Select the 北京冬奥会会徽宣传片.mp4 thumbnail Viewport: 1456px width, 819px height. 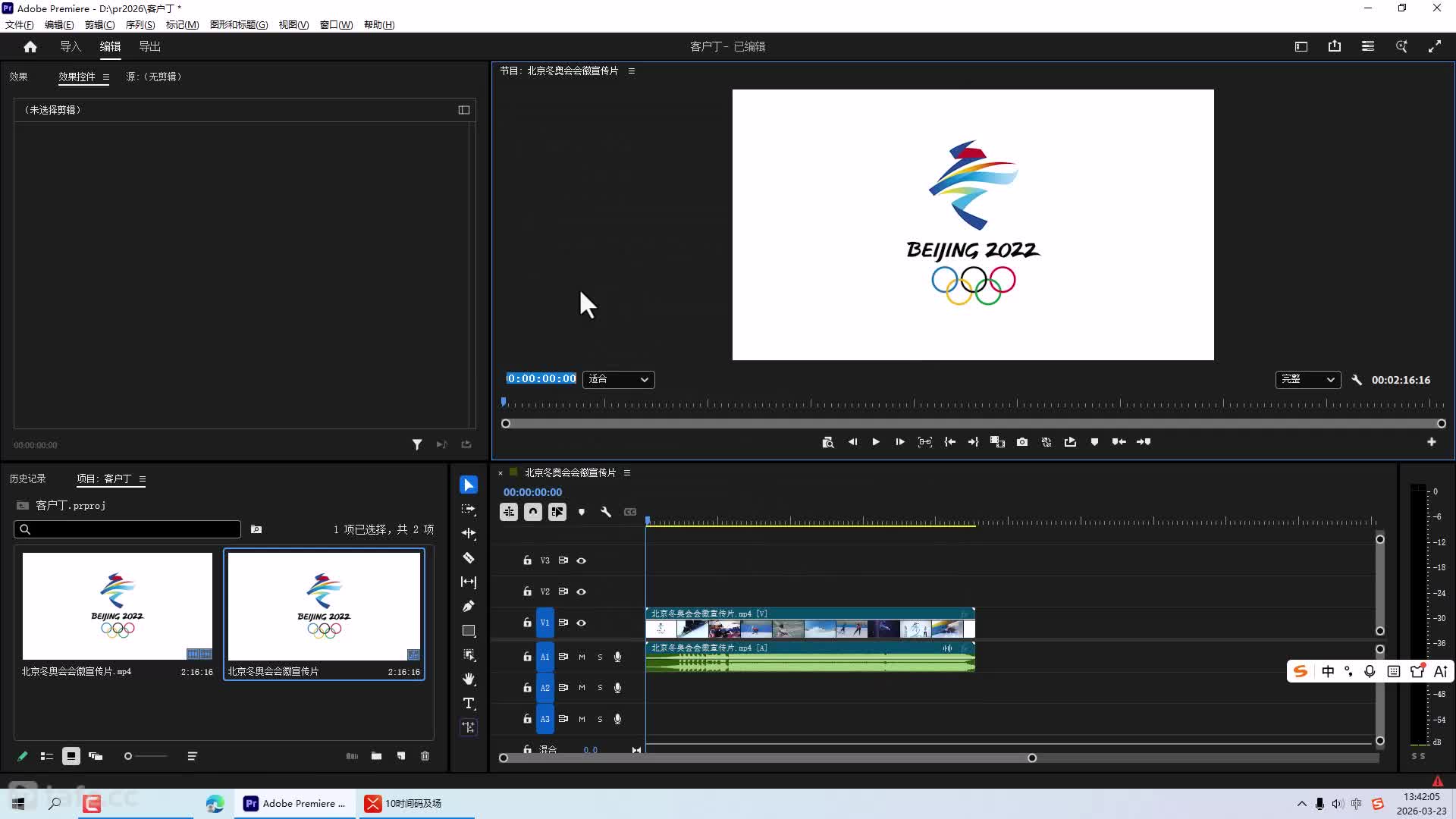pyautogui.click(x=118, y=607)
